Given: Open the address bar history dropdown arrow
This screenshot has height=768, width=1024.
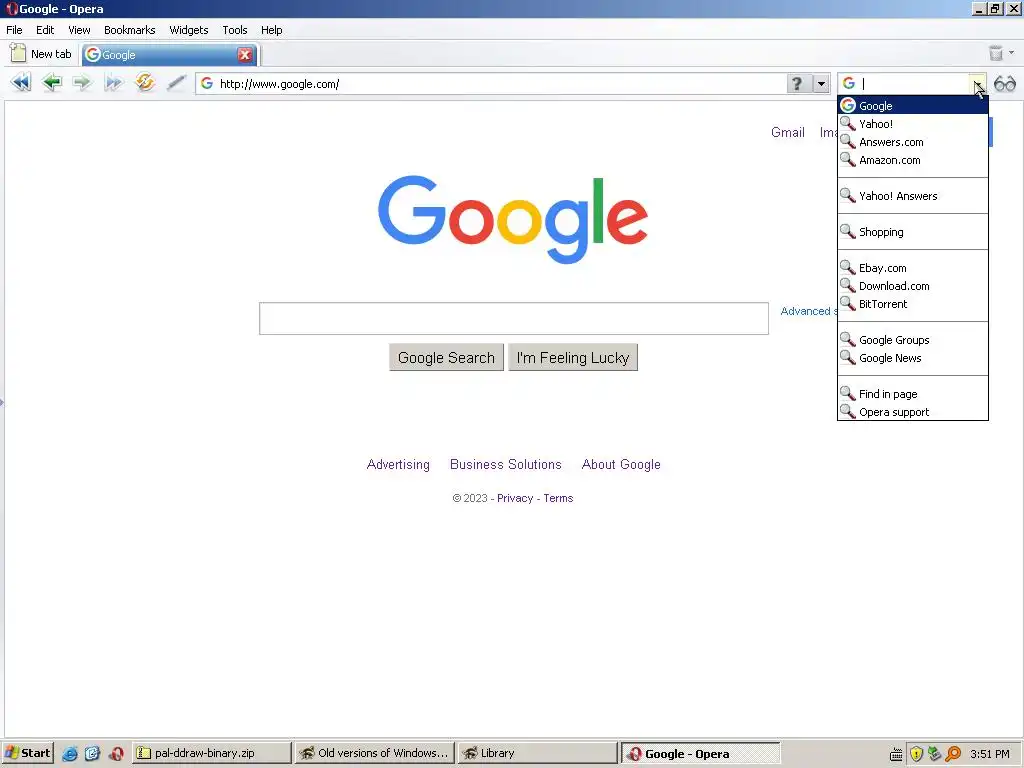Looking at the screenshot, I should point(821,84).
